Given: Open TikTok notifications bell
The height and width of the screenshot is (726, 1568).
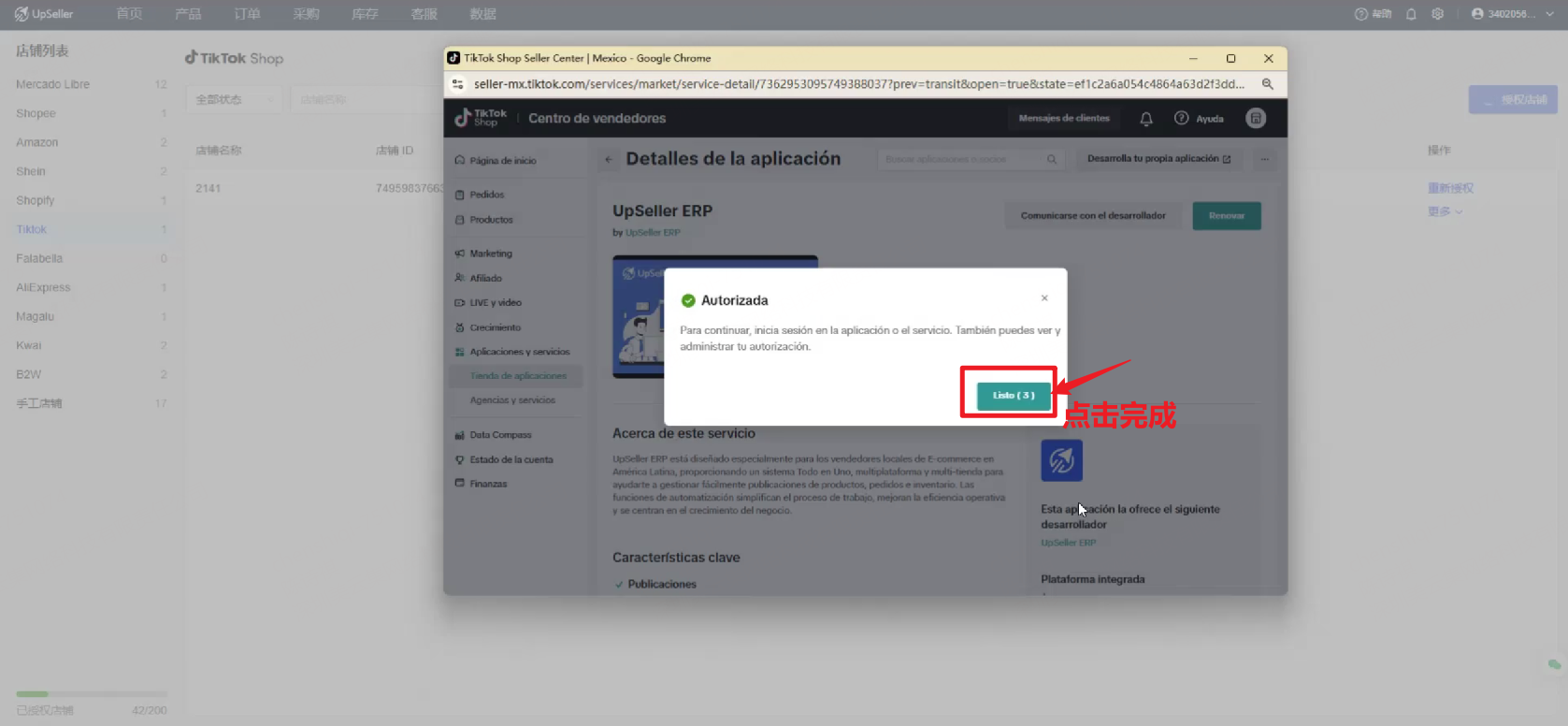Looking at the screenshot, I should click(x=1146, y=119).
